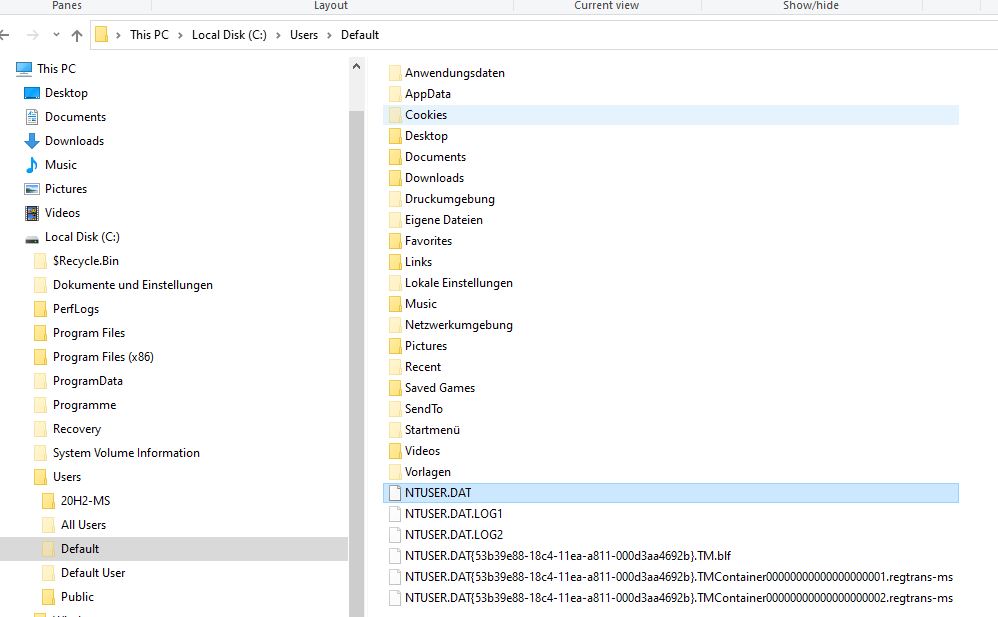Click the Local Disk (C:) breadcrumb
This screenshot has width=998, height=617.
tap(229, 35)
